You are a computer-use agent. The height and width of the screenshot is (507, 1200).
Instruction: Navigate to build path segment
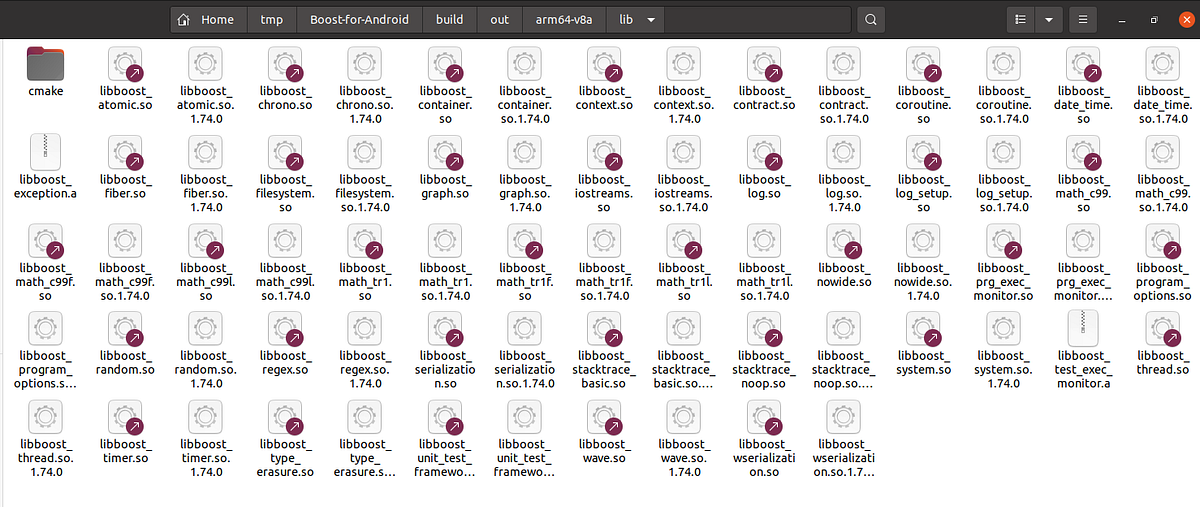449,19
